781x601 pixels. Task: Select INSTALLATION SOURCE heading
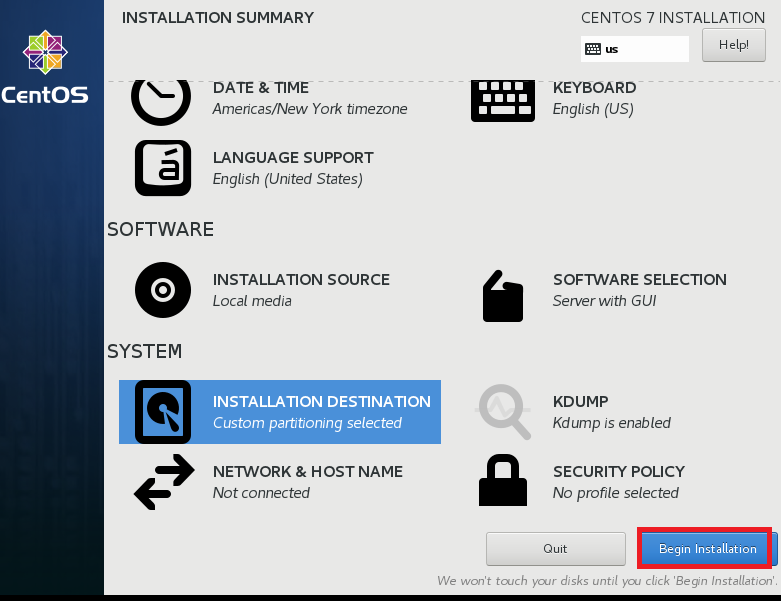click(301, 279)
